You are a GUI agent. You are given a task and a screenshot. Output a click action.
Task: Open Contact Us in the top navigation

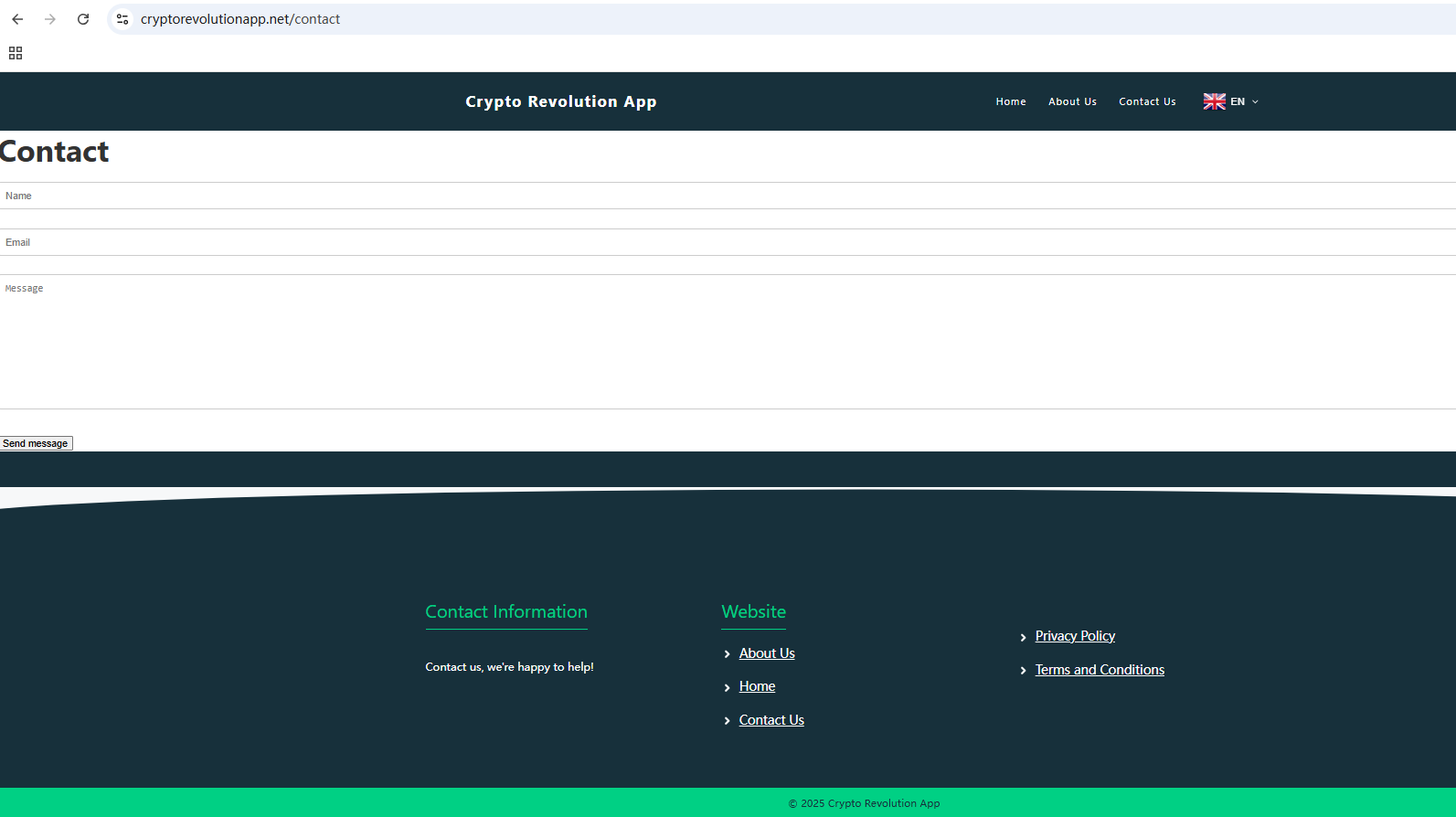coord(1147,101)
